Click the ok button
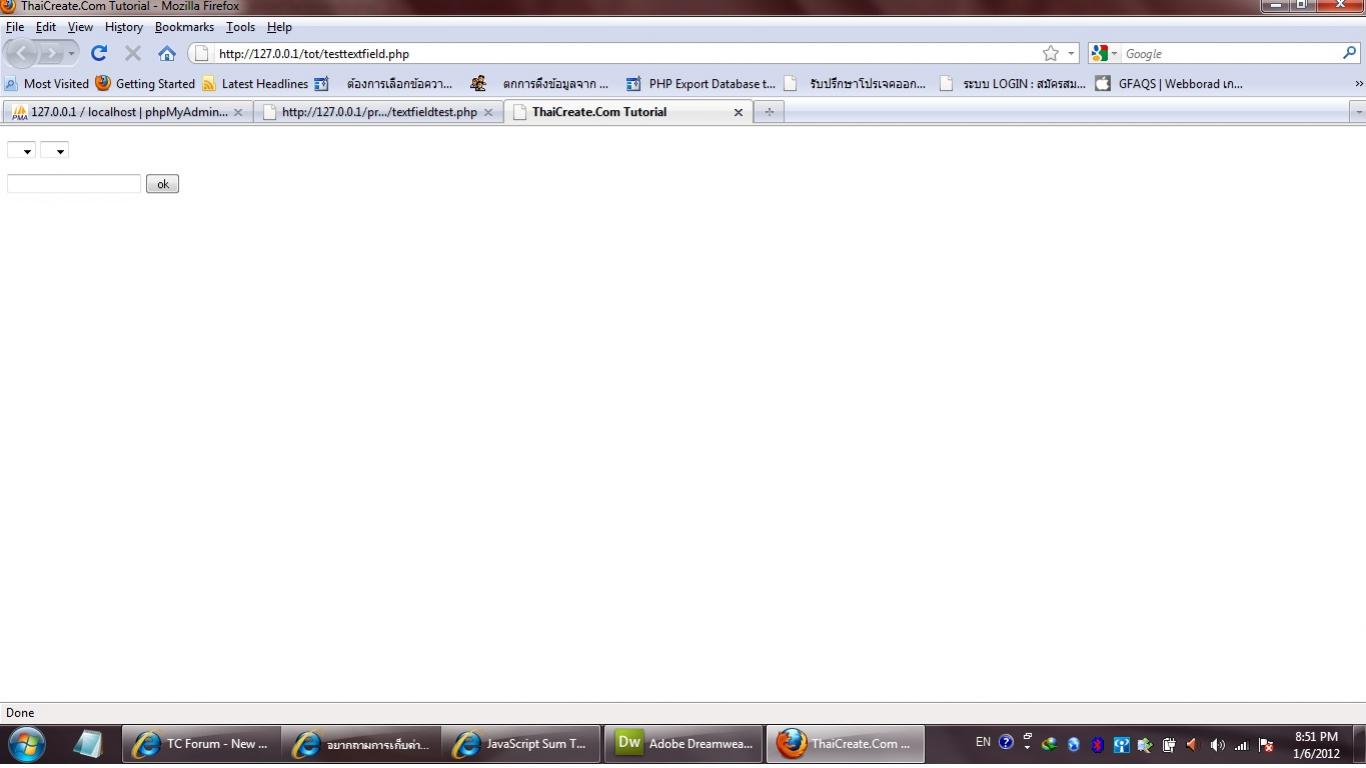This screenshot has width=1366, height=768. [162, 184]
